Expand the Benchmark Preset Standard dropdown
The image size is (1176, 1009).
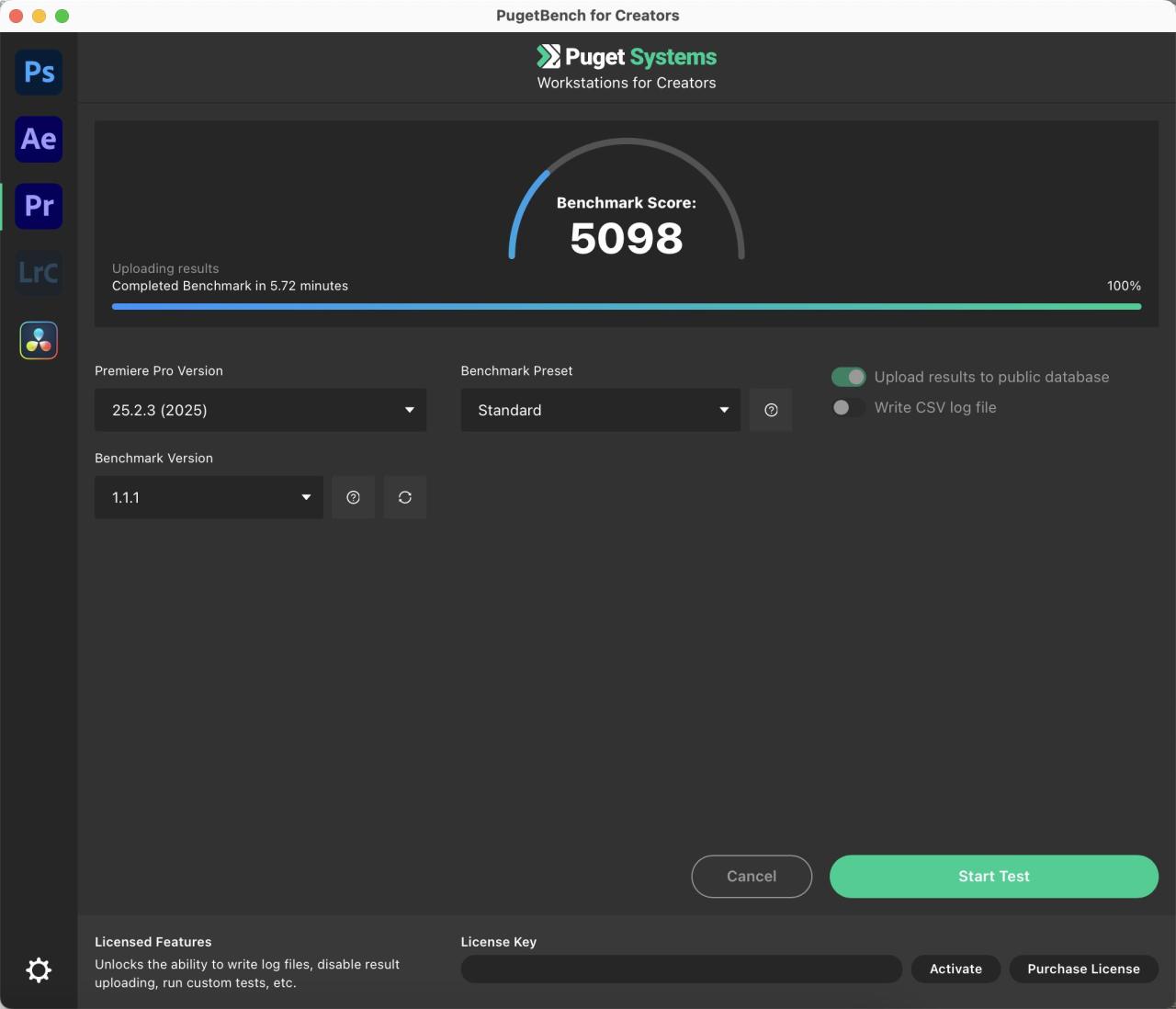coord(601,410)
